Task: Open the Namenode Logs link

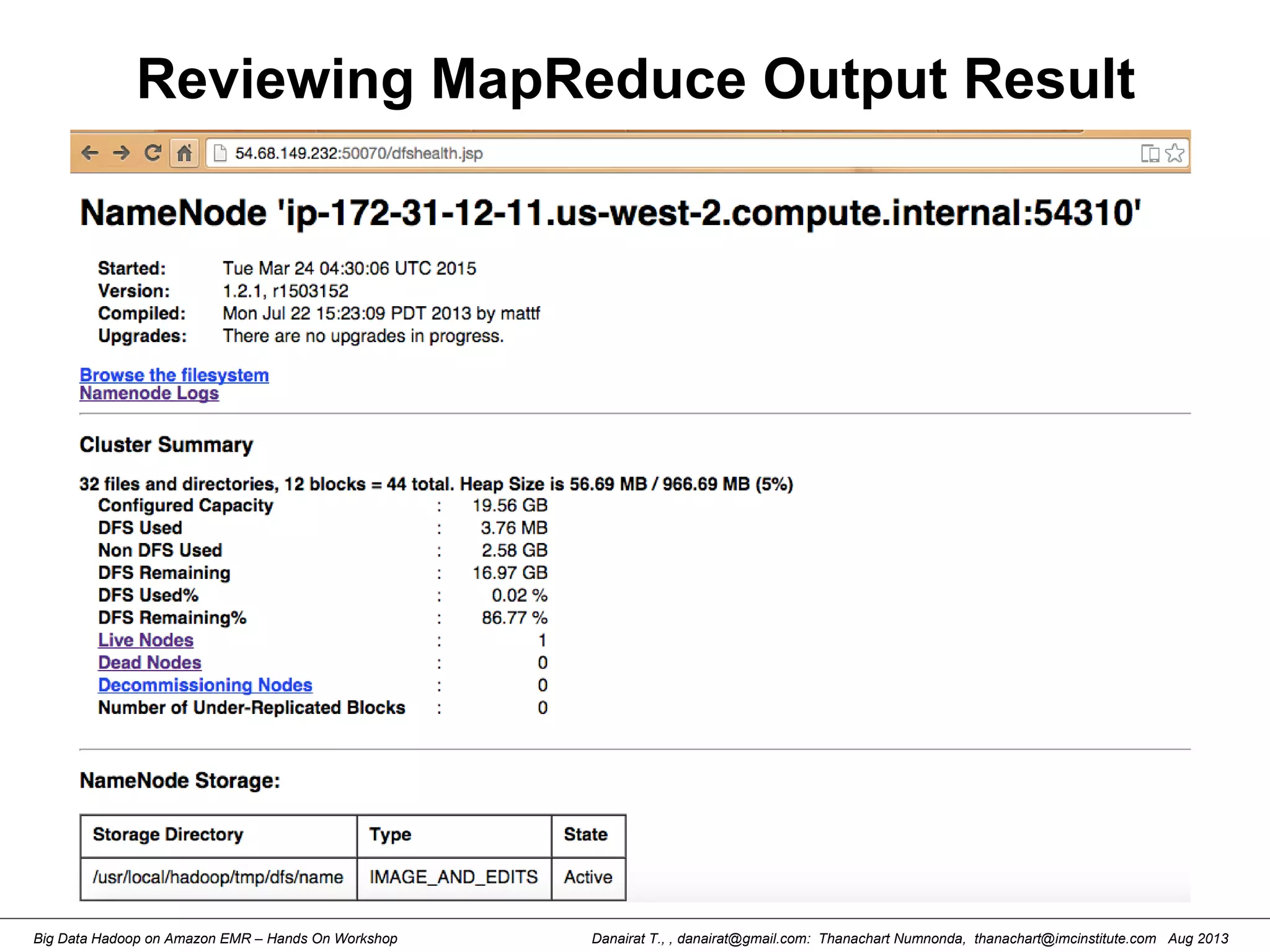Action: pos(149,393)
